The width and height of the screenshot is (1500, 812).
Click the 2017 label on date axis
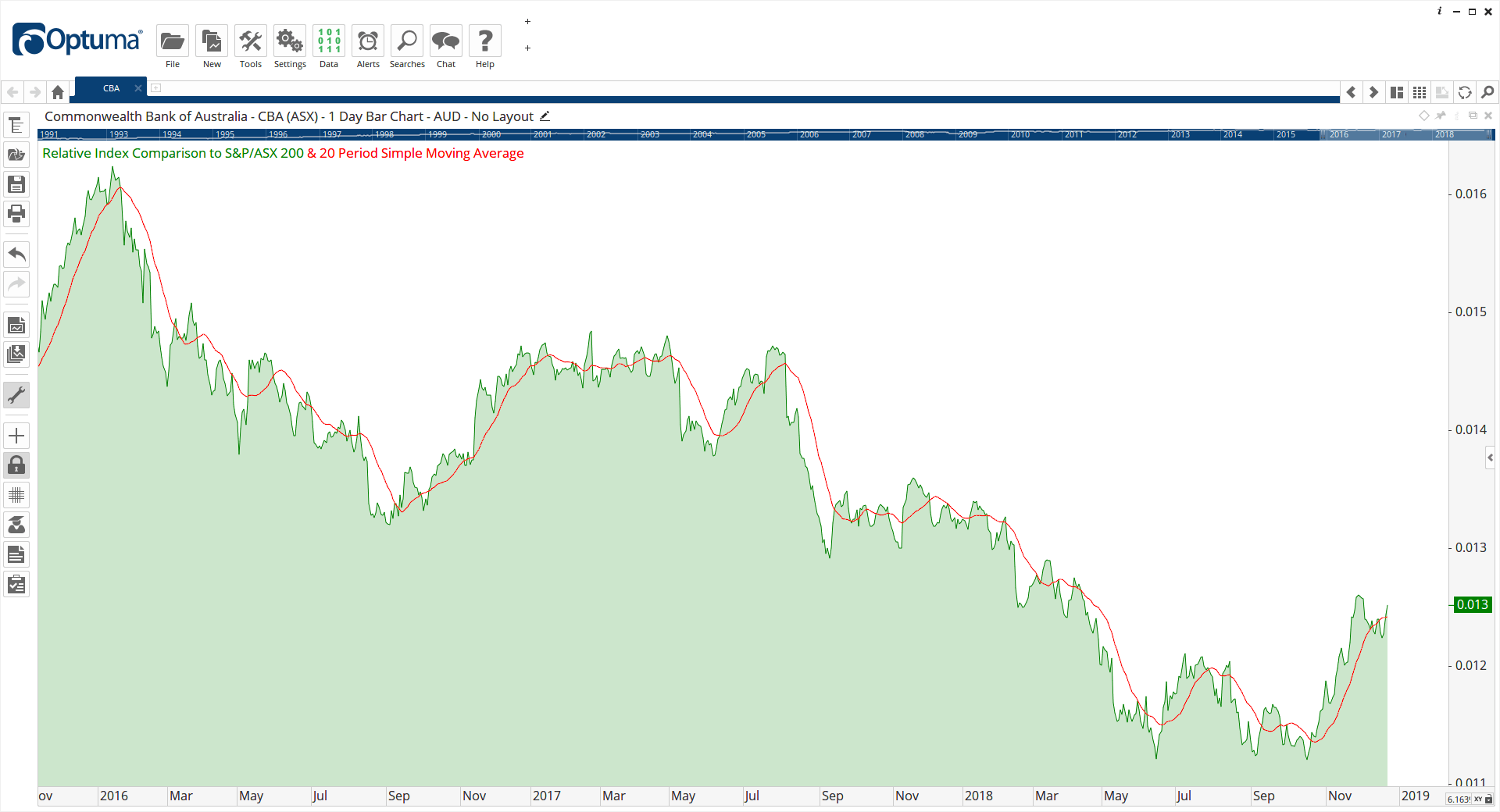pos(547,796)
